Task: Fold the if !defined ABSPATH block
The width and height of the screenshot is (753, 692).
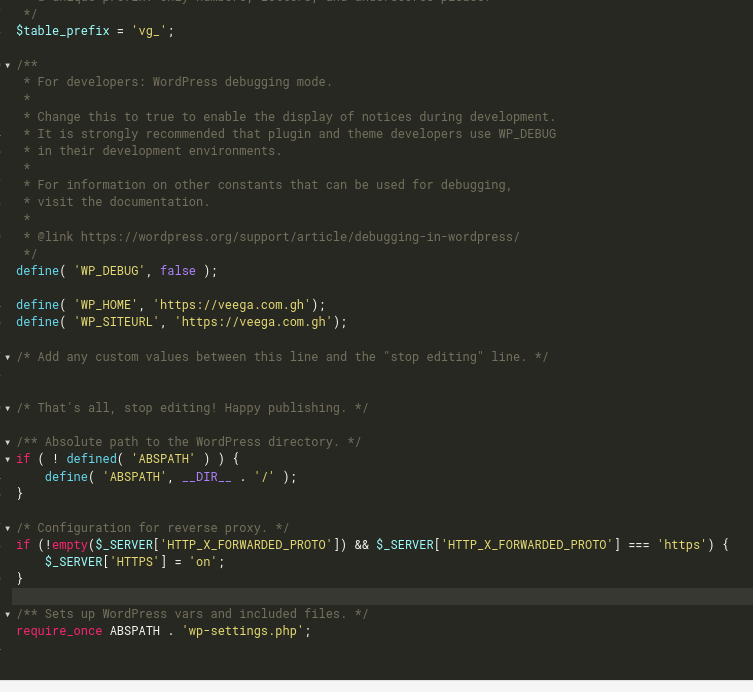Action: coord(8,459)
